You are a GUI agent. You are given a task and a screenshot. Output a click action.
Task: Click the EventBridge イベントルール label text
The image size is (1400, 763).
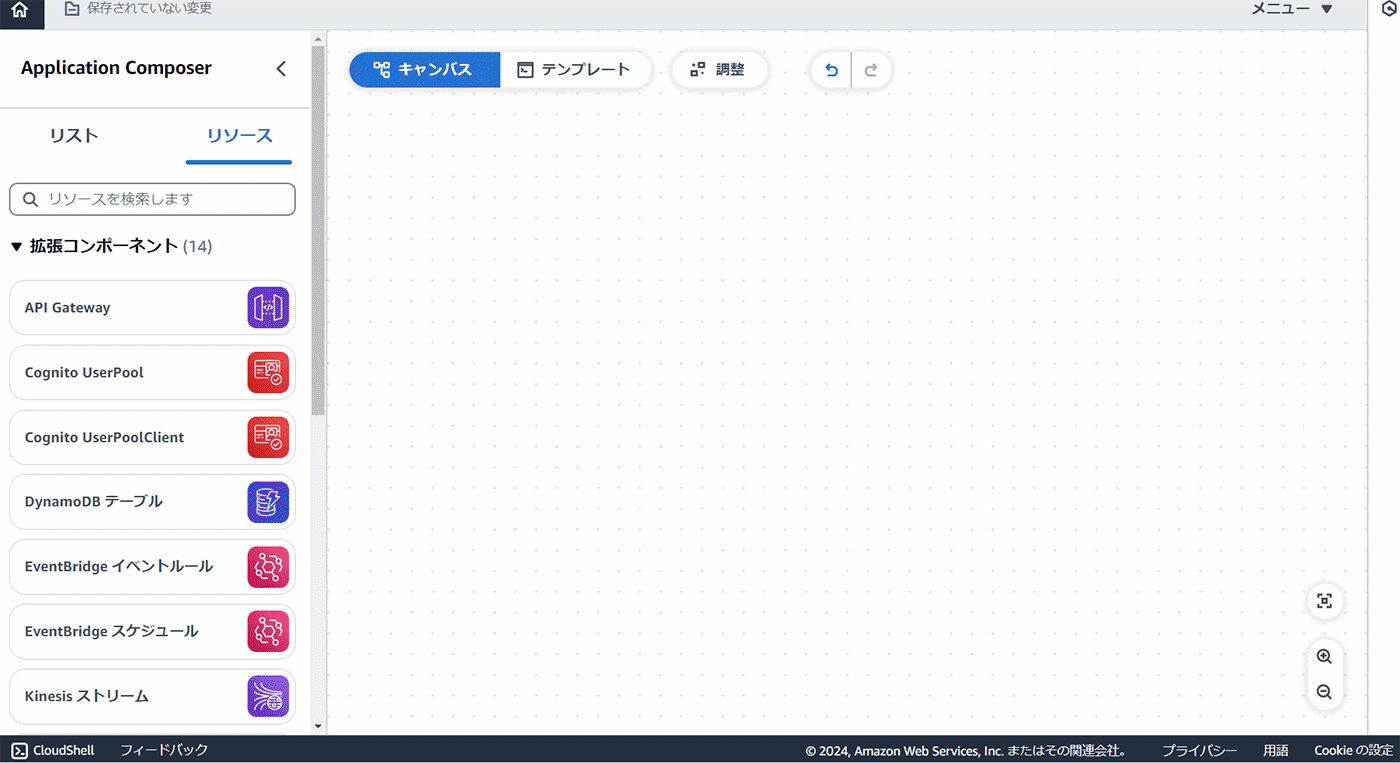click(x=118, y=566)
